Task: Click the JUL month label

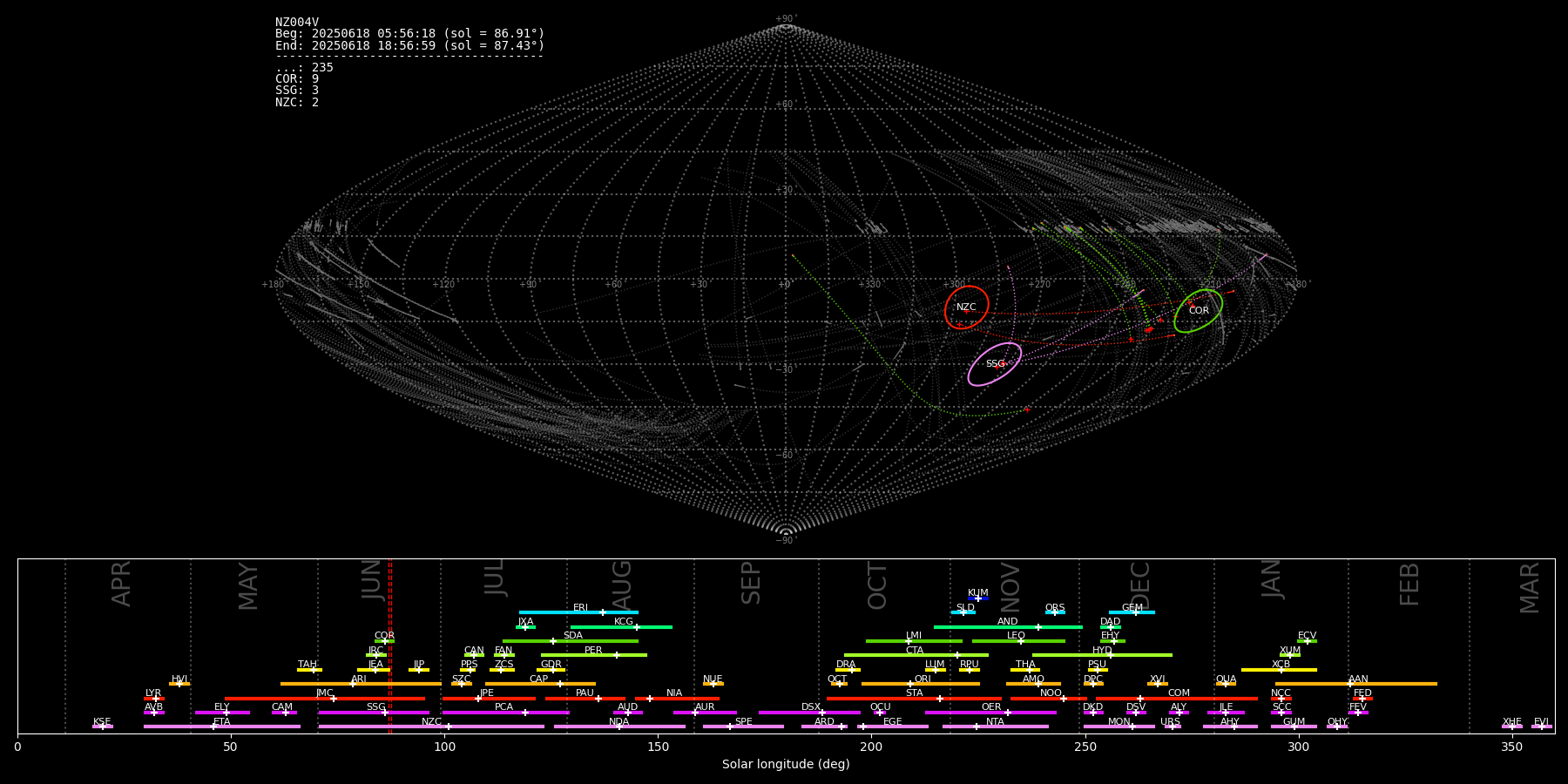Action: tap(494, 578)
